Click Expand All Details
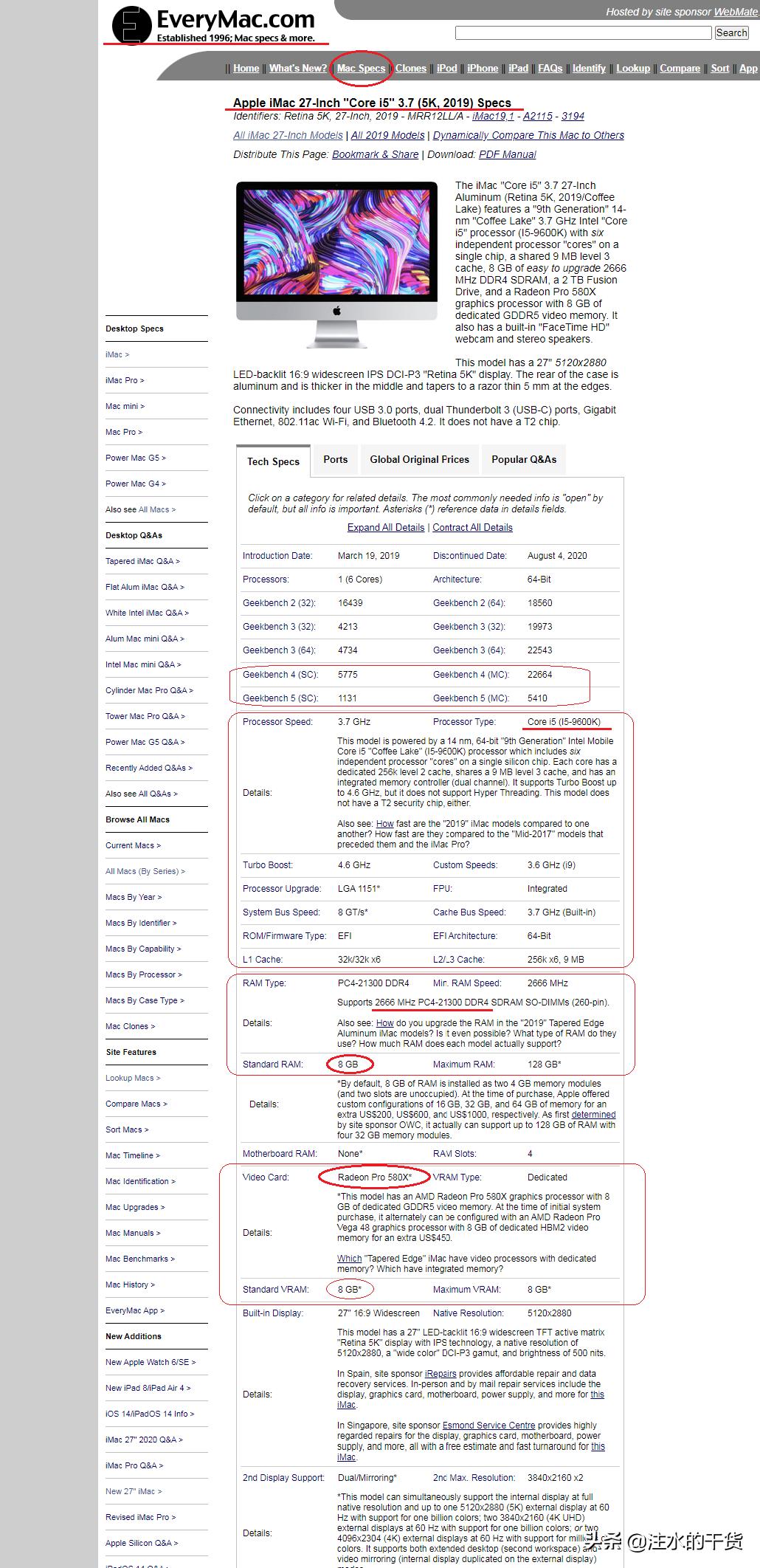 (386, 527)
